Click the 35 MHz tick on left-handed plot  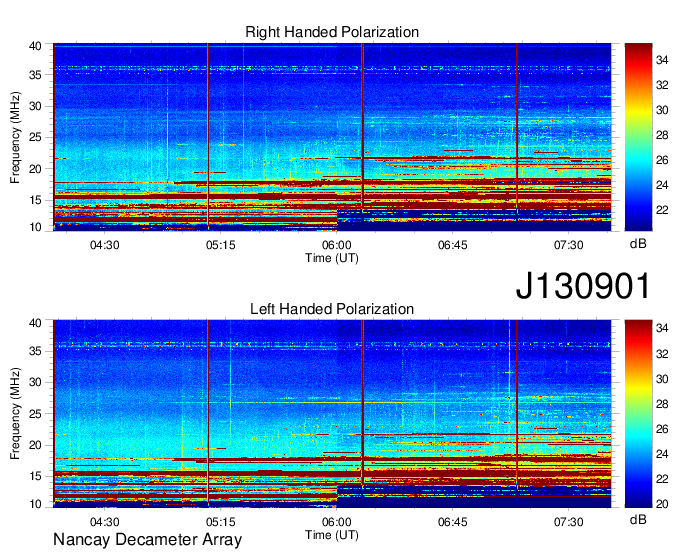coord(36,351)
